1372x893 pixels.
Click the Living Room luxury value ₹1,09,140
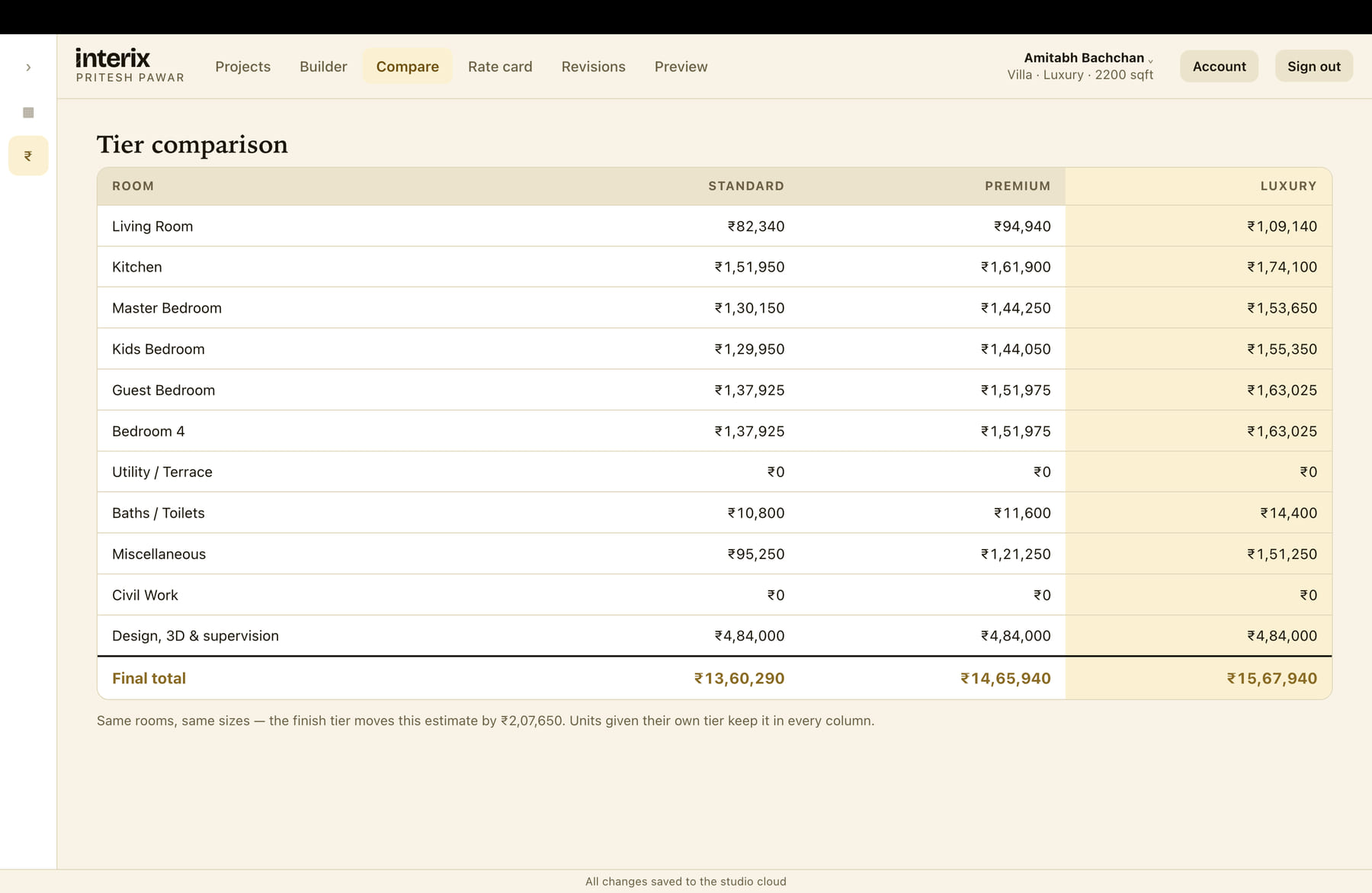[x=1282, y=226]
